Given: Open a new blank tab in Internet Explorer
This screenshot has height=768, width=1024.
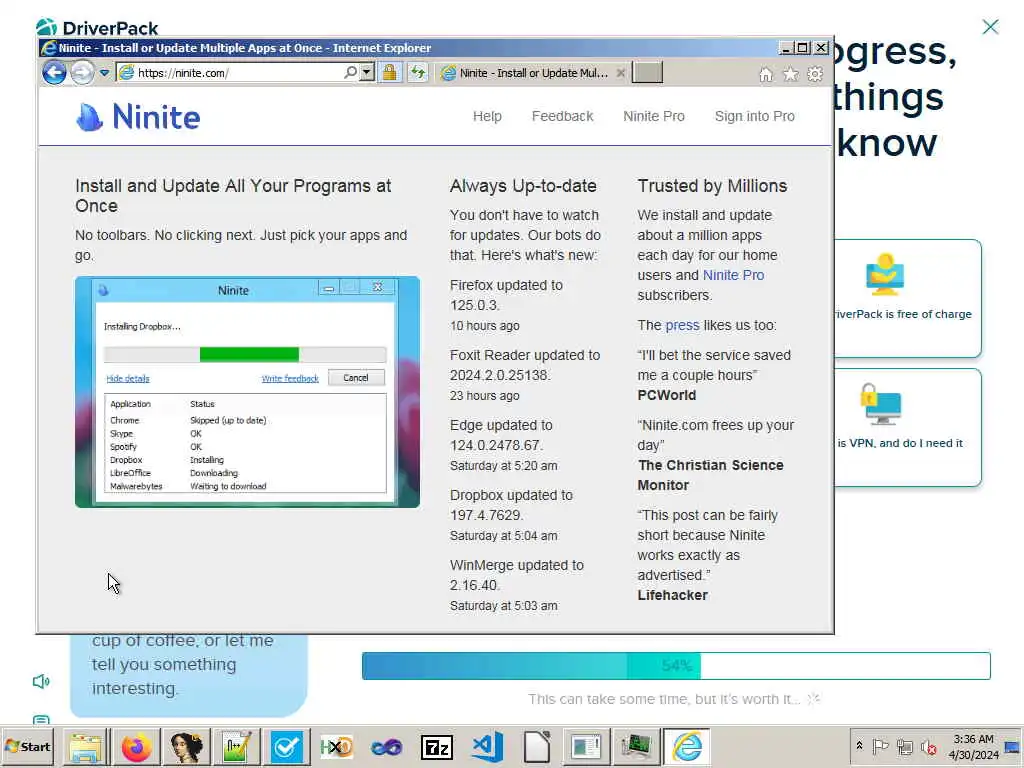Looking at the screenshot, I should 648,72.
